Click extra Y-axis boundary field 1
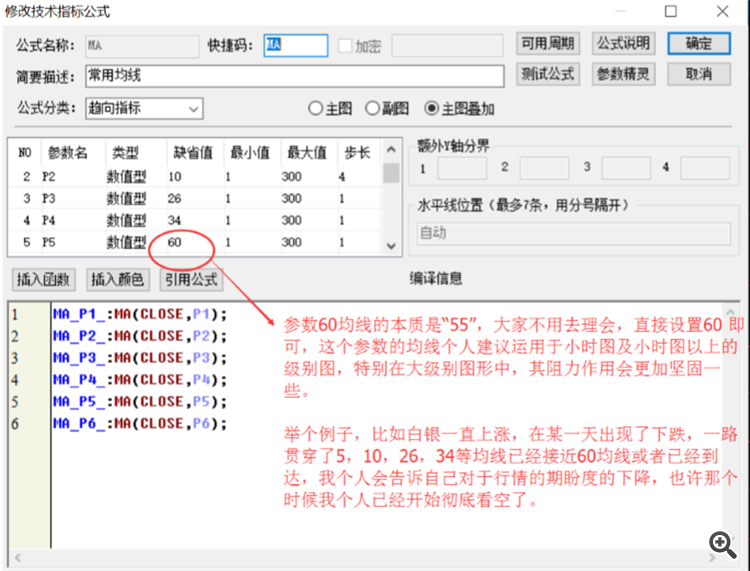750x571 pixels. 462,168
